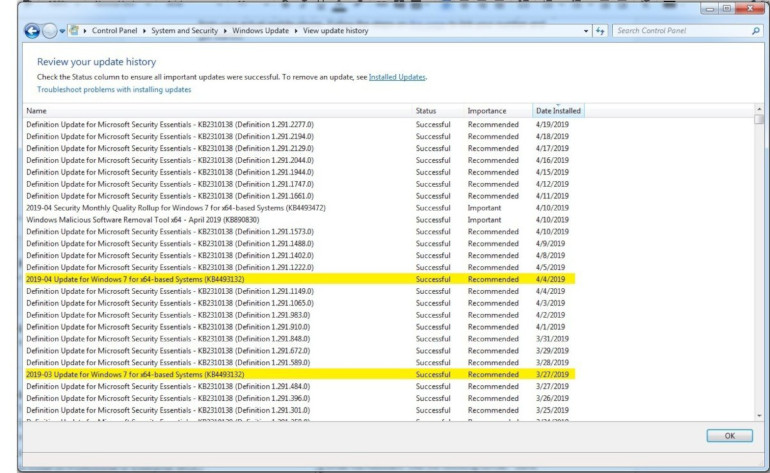Select Definition 1.291.672.0 update row
Viewport: 770px width, 473px height.
[x=300, y=351]
